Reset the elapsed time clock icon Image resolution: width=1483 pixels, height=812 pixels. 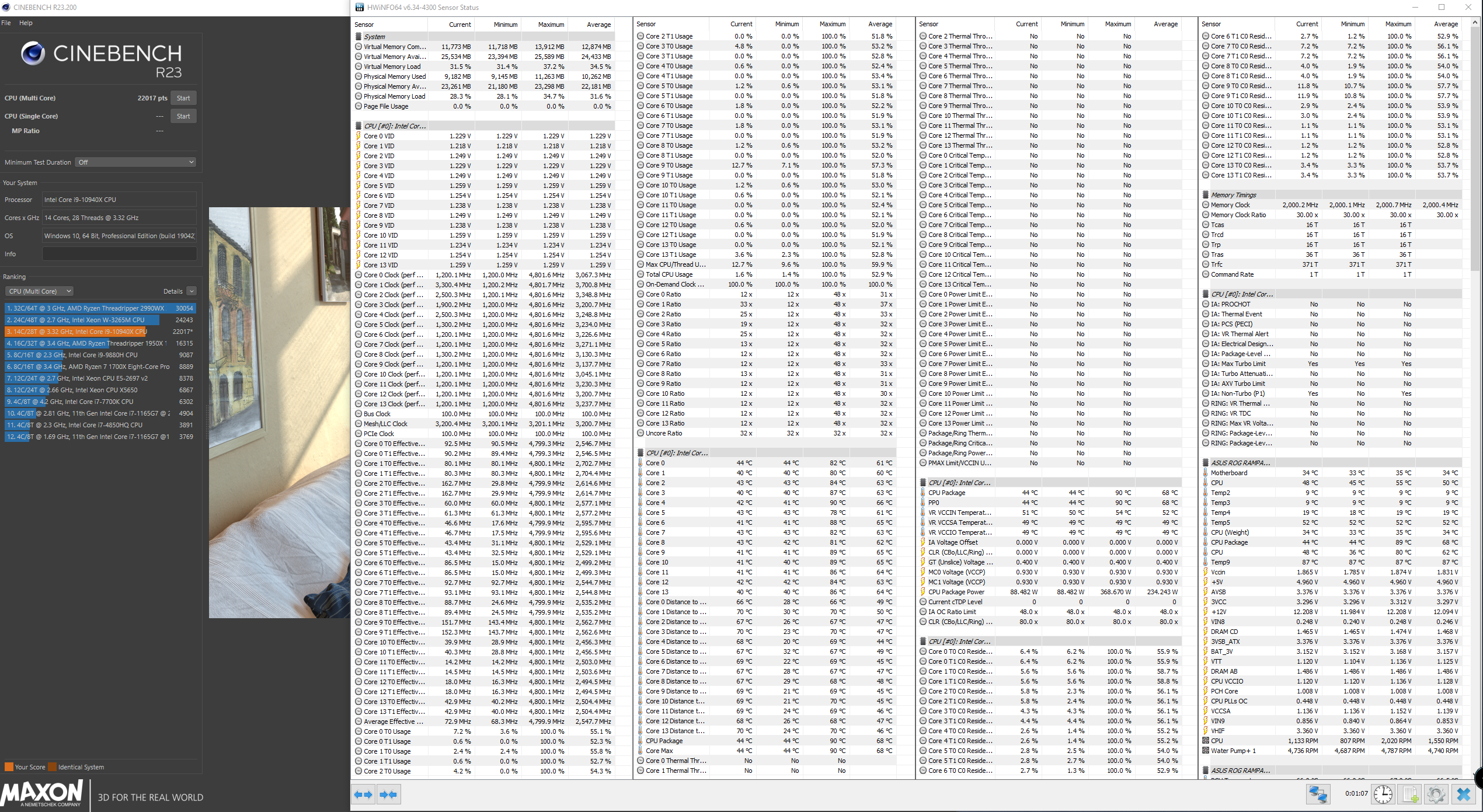click(x=1383, y=794)
